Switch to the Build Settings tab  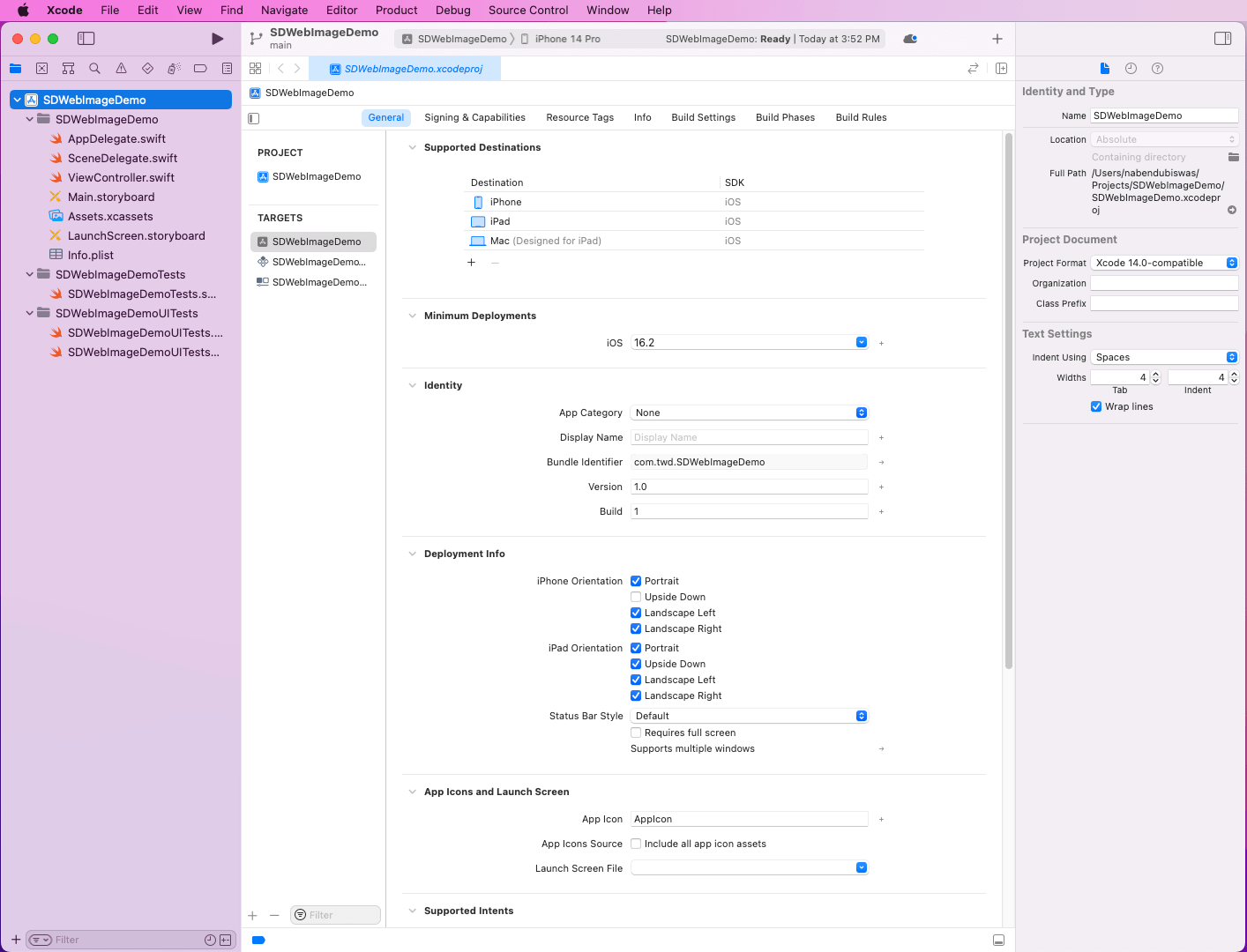click(x=703, y=118)
